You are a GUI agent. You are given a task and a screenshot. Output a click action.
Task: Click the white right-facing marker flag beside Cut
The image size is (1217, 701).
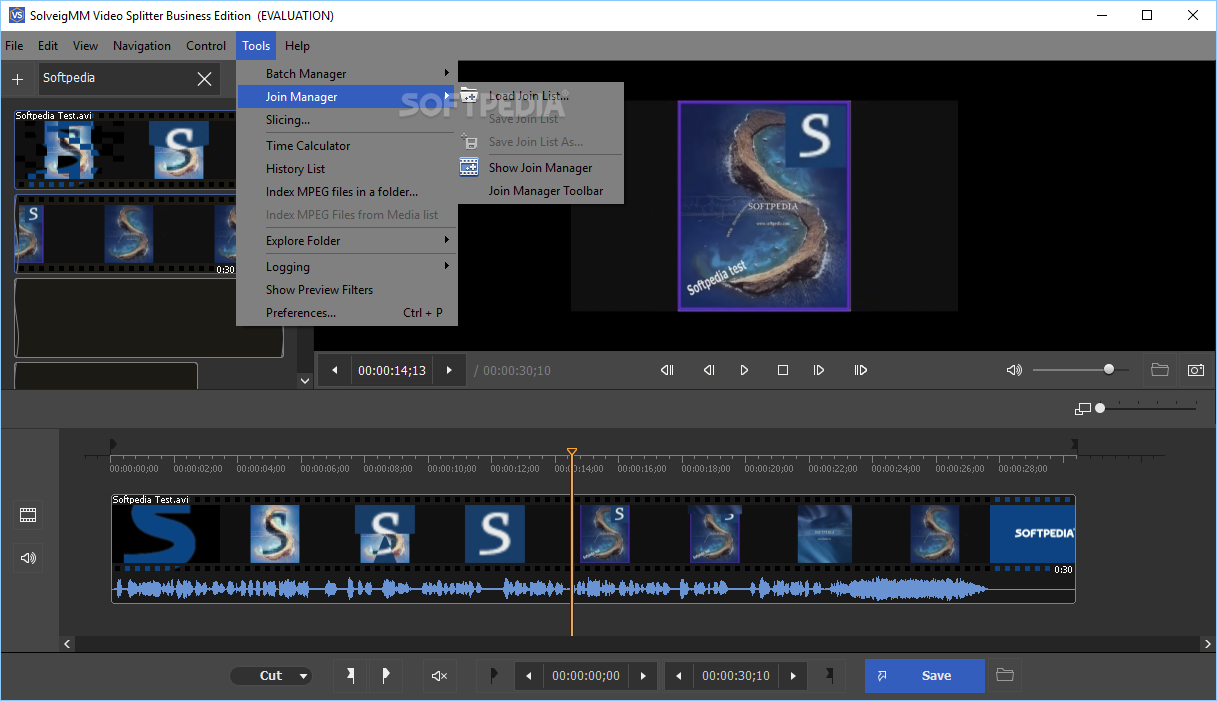click(386, 676)
